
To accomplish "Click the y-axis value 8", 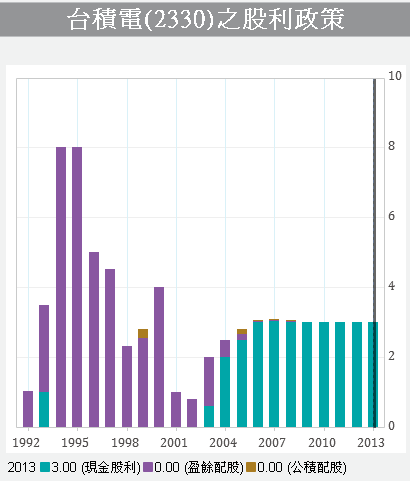I will click(391, 146).
